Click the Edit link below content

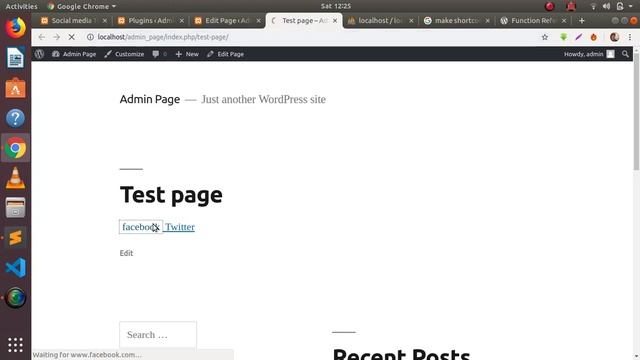[x=126, y=253]
